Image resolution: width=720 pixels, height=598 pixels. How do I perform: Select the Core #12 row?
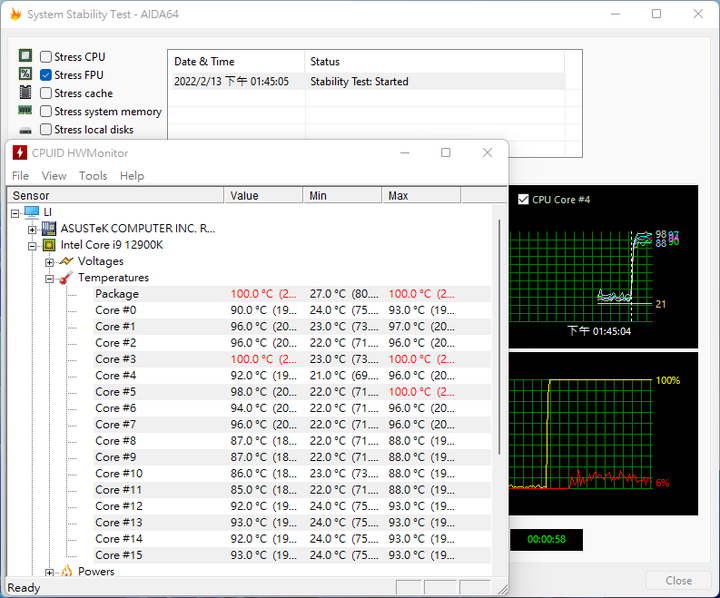[292, 506]
